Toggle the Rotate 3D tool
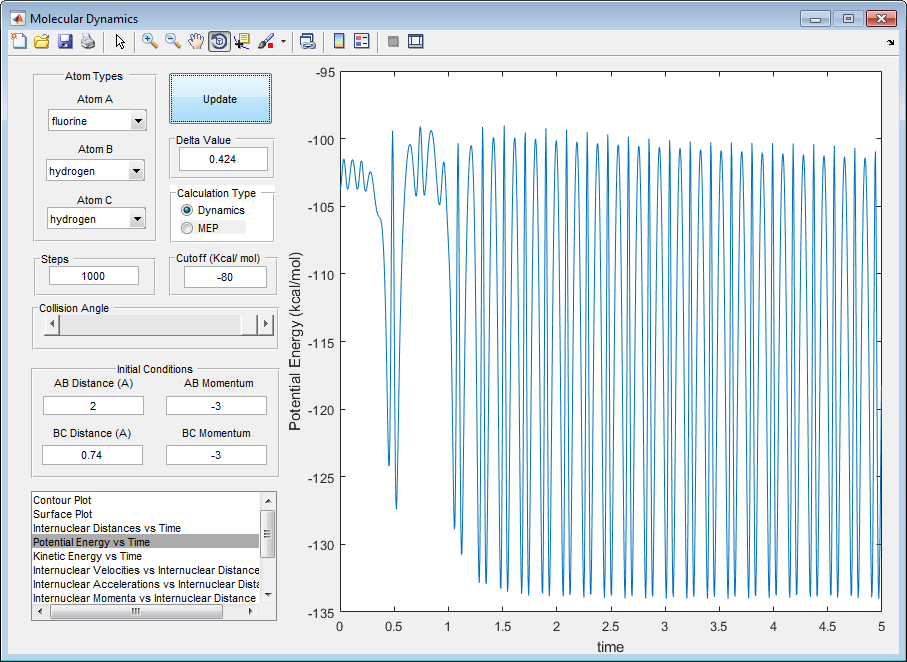907x662 pixels. 219,42
